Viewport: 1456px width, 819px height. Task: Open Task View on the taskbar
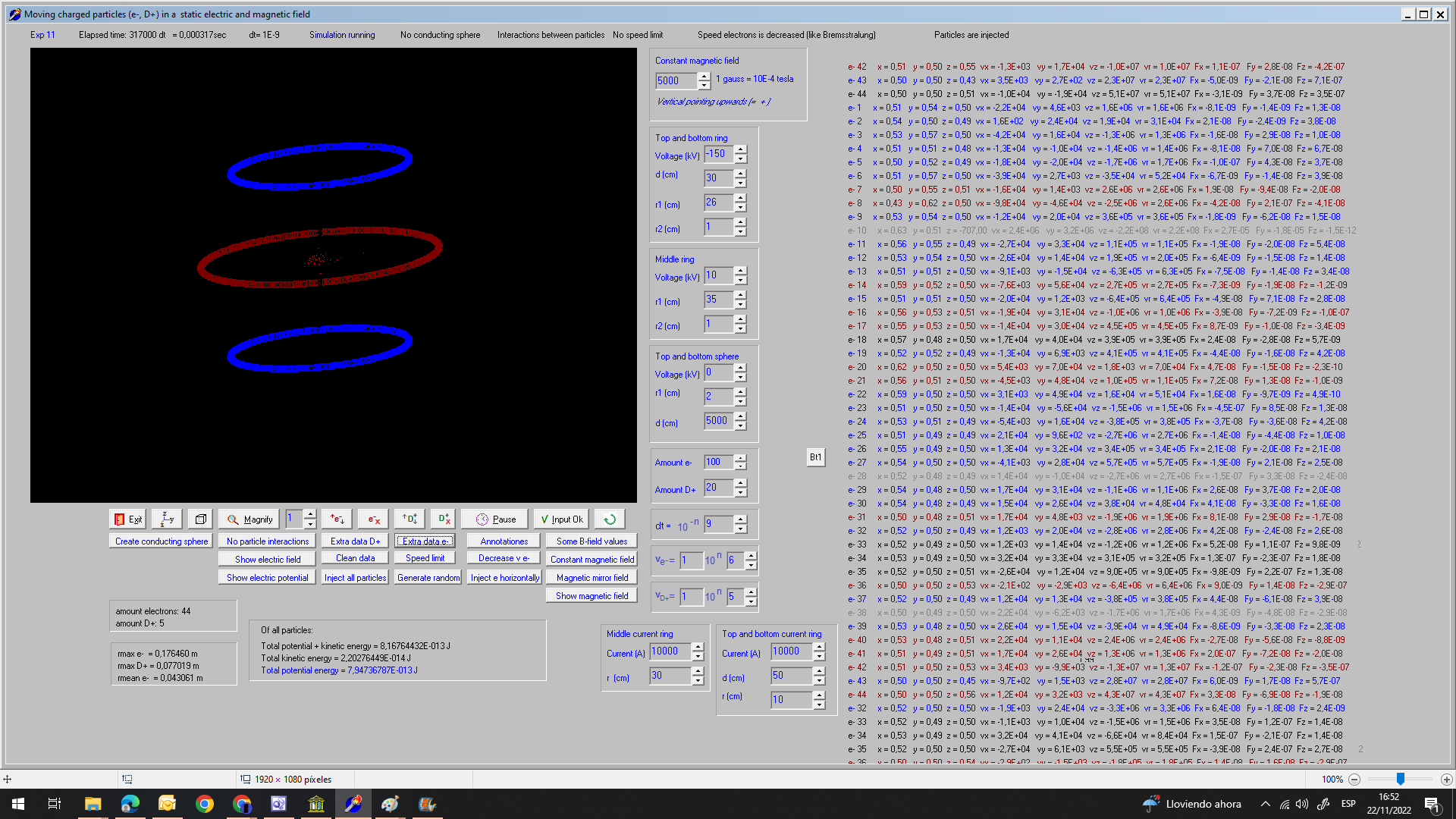55,804
